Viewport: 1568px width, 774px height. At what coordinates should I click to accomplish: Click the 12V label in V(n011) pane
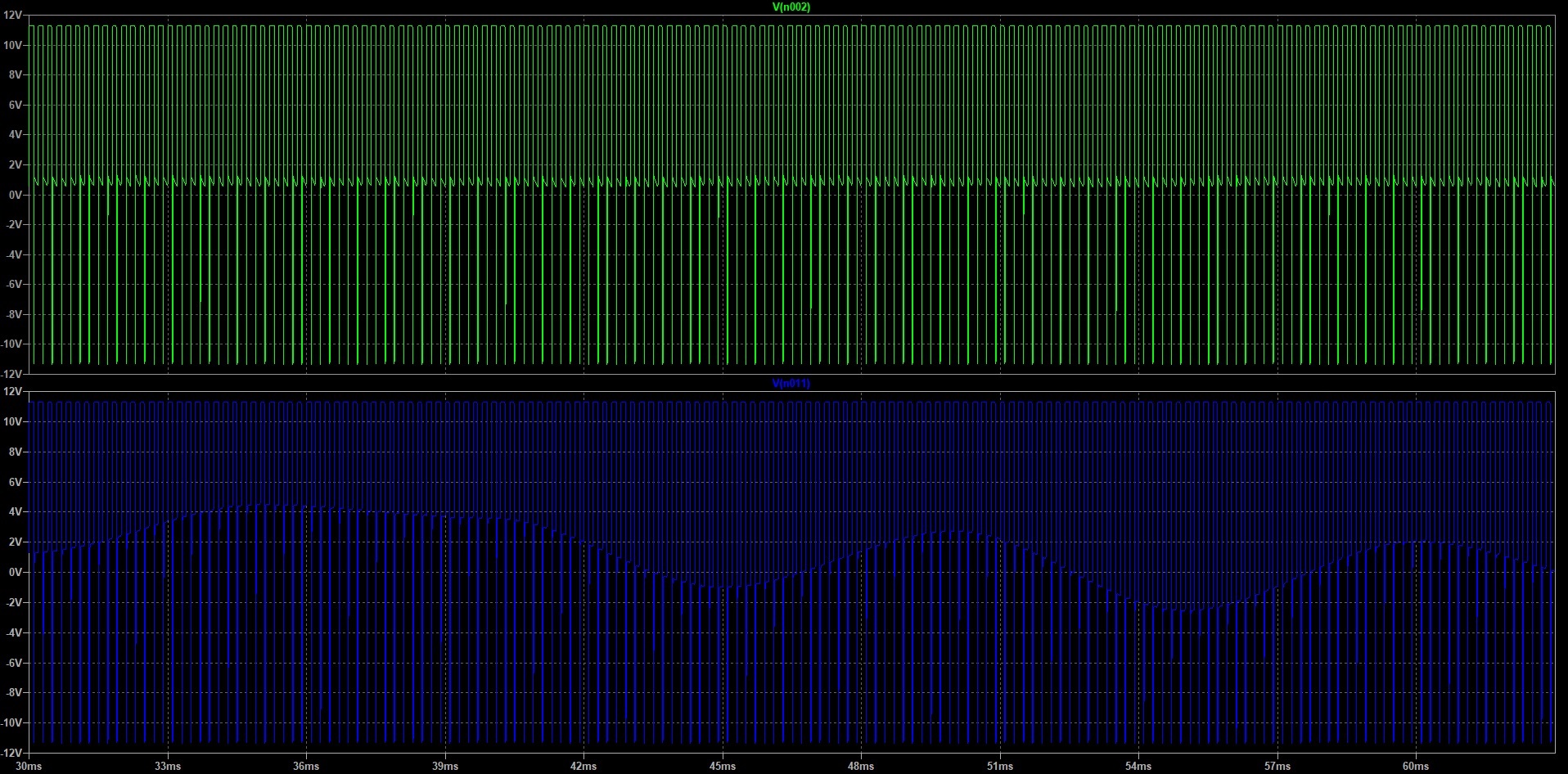pos(12,392)
